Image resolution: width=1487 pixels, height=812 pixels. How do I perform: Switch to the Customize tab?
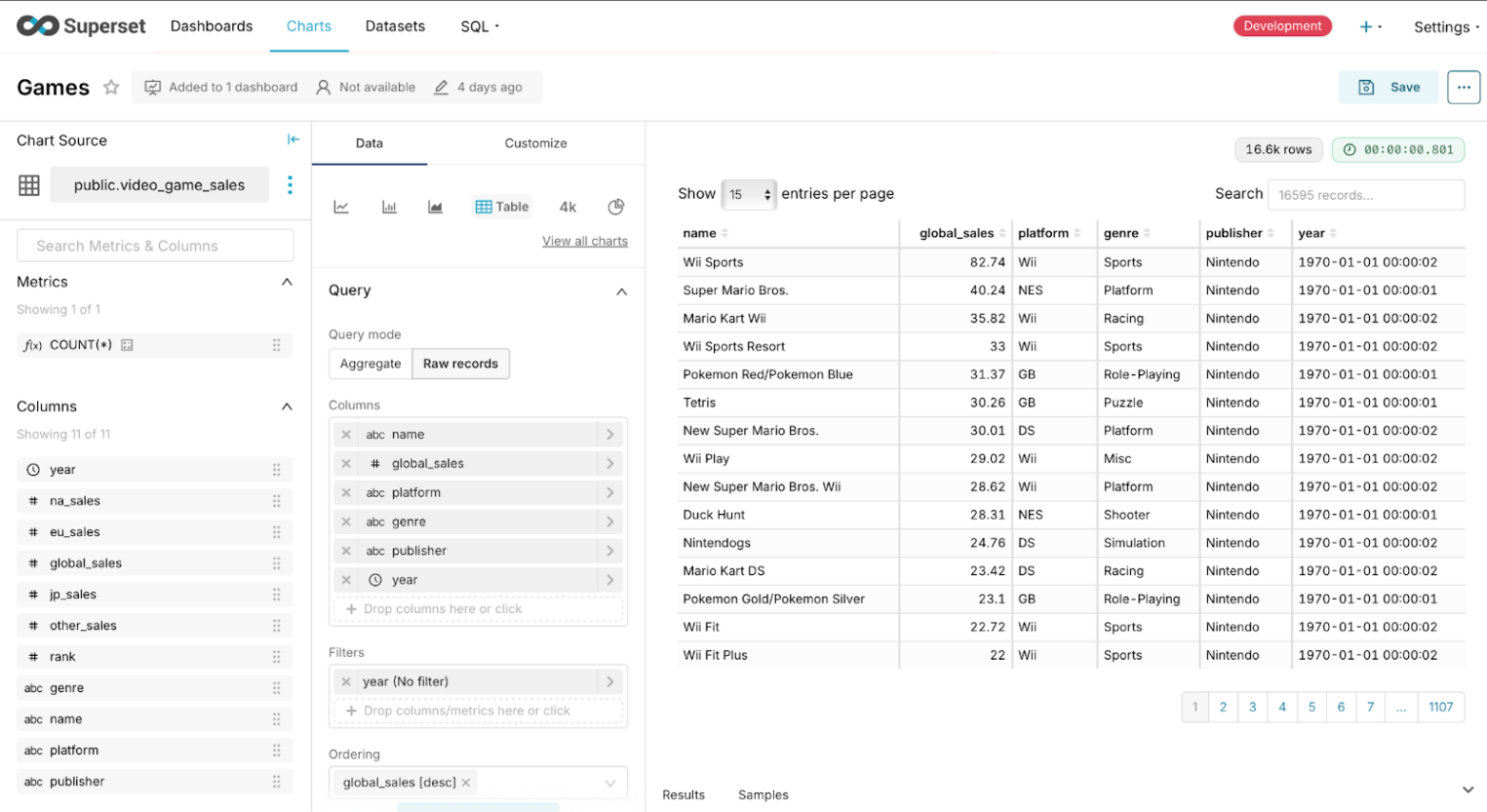(x=535, y=143)
